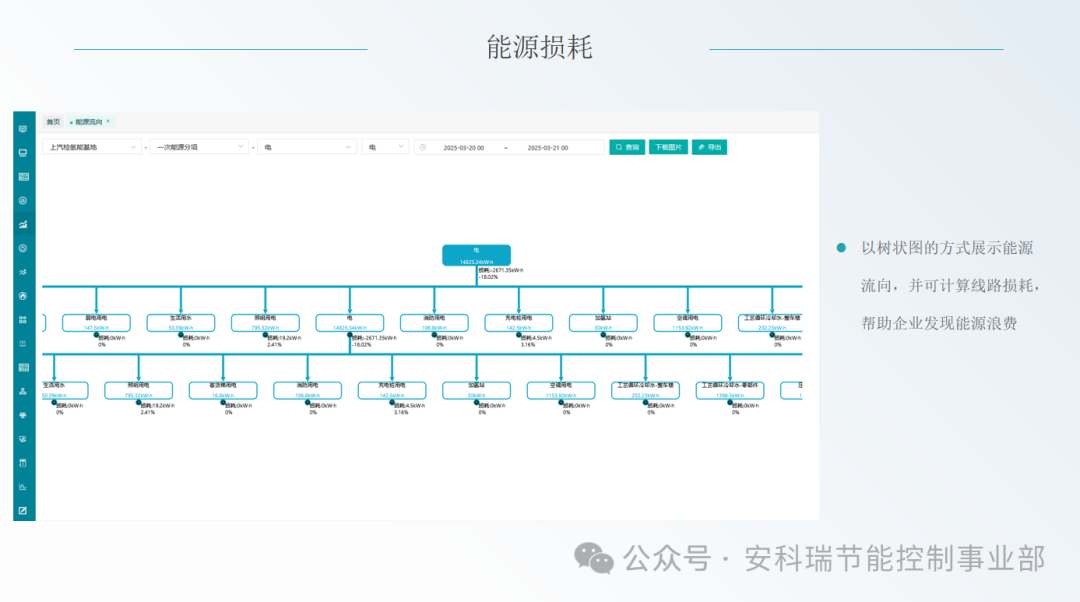This screenshot has width=1080, height=602.
Task: Open the monitor screen icon in the sidebar
Action: click(22, 153)
